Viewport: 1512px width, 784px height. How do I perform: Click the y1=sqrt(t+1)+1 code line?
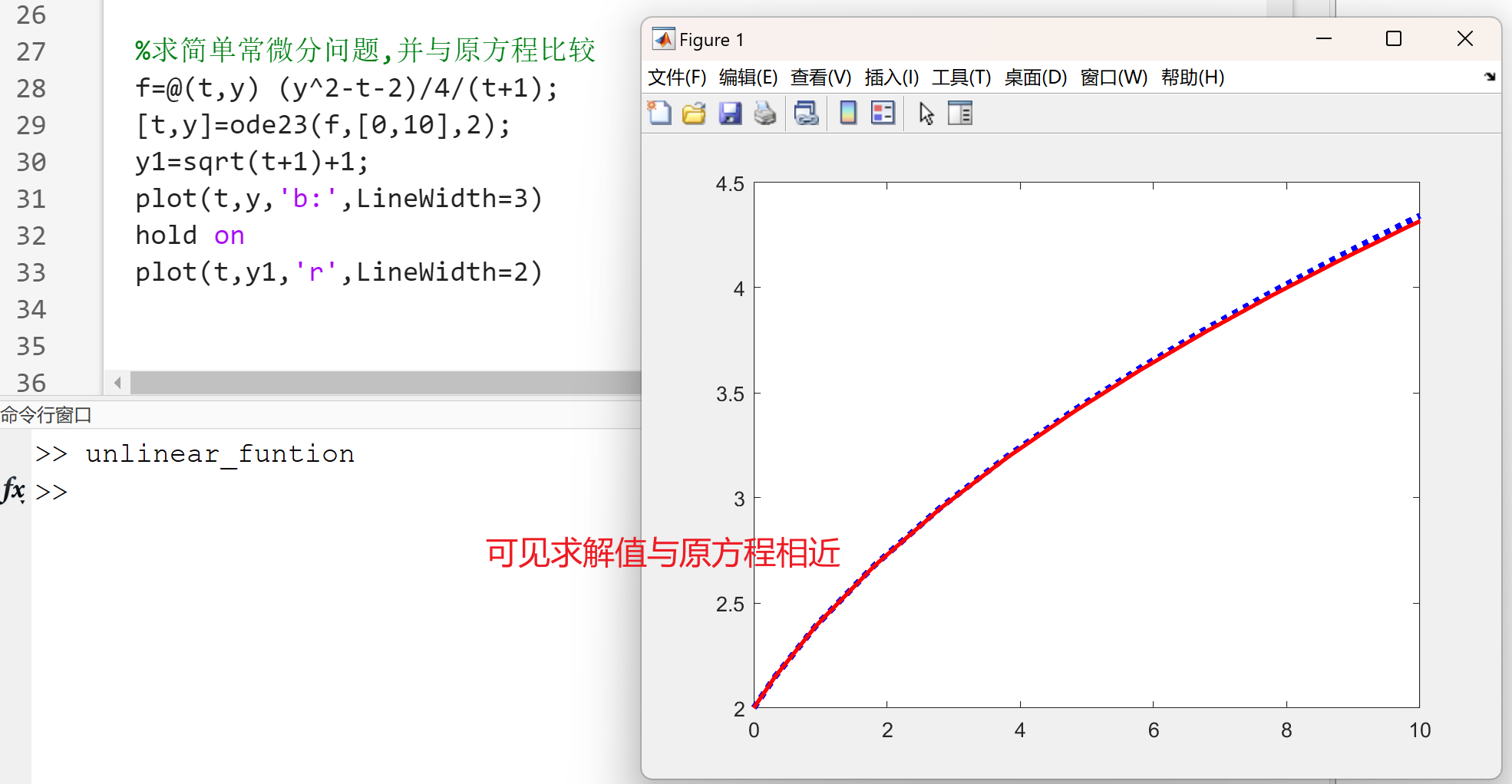click(x=252, y=162)
